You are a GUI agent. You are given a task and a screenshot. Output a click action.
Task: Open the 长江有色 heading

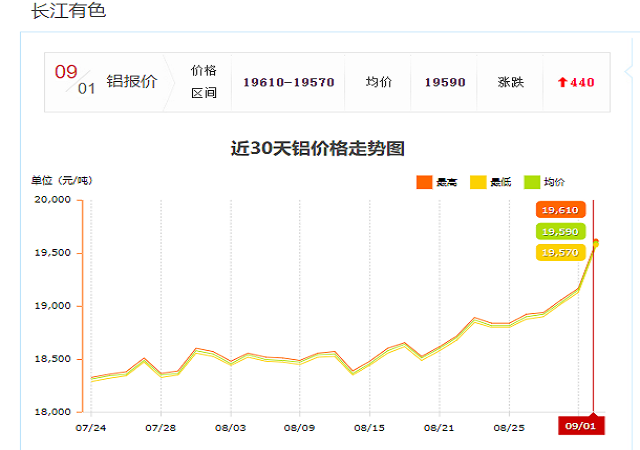68,12
